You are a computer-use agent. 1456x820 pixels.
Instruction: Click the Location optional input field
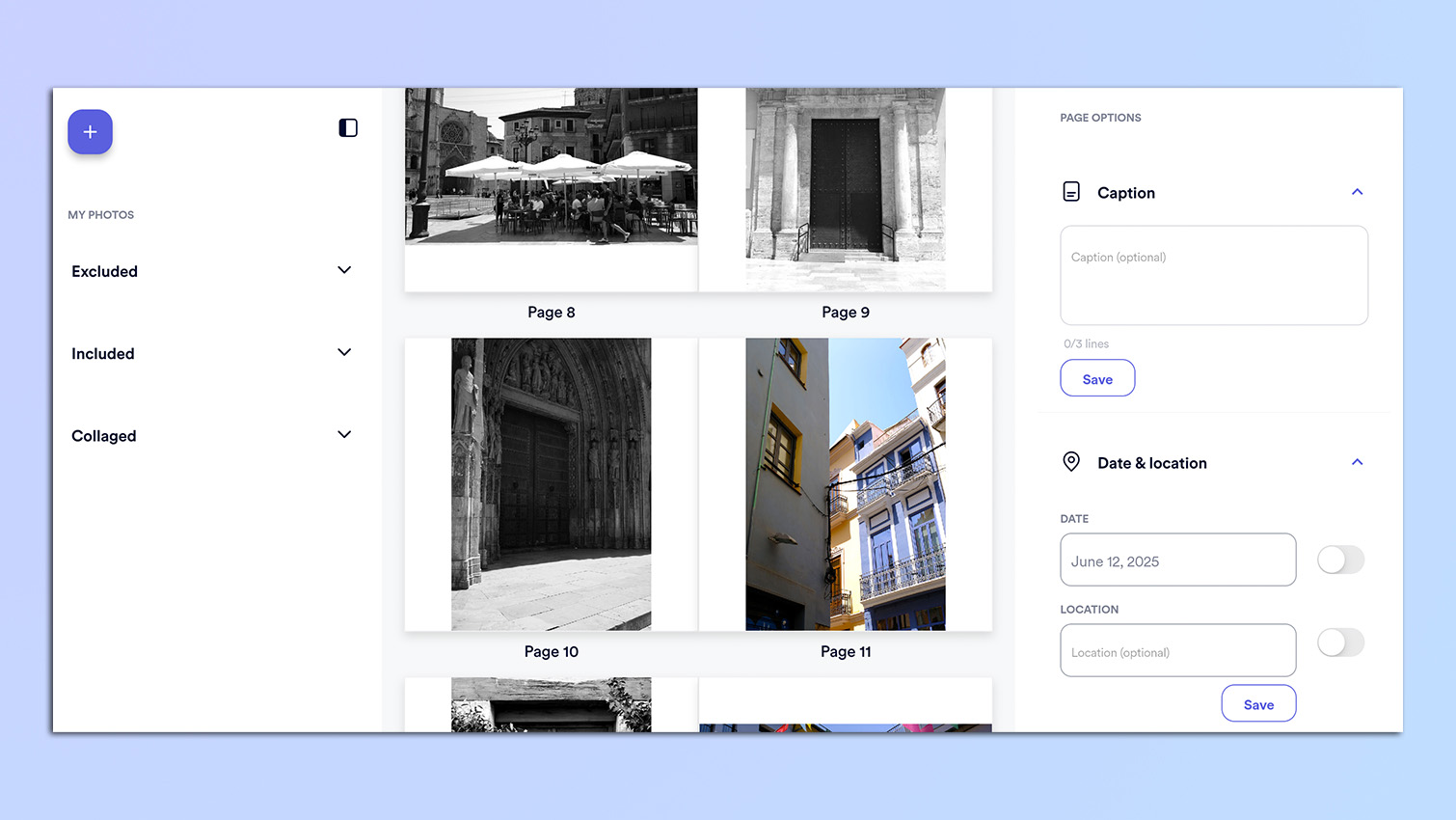click(1177, 651)
